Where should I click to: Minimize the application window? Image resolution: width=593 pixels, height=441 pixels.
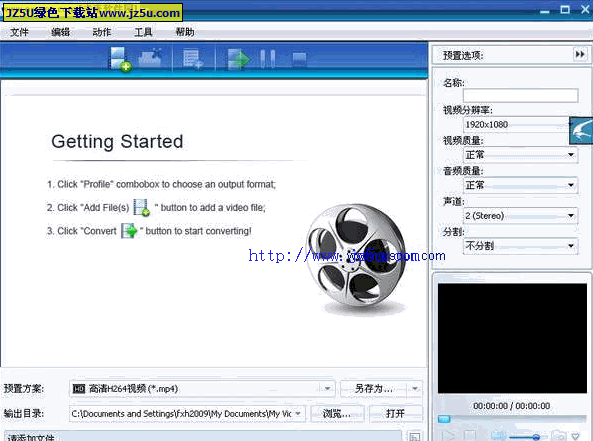coord(545,11)
